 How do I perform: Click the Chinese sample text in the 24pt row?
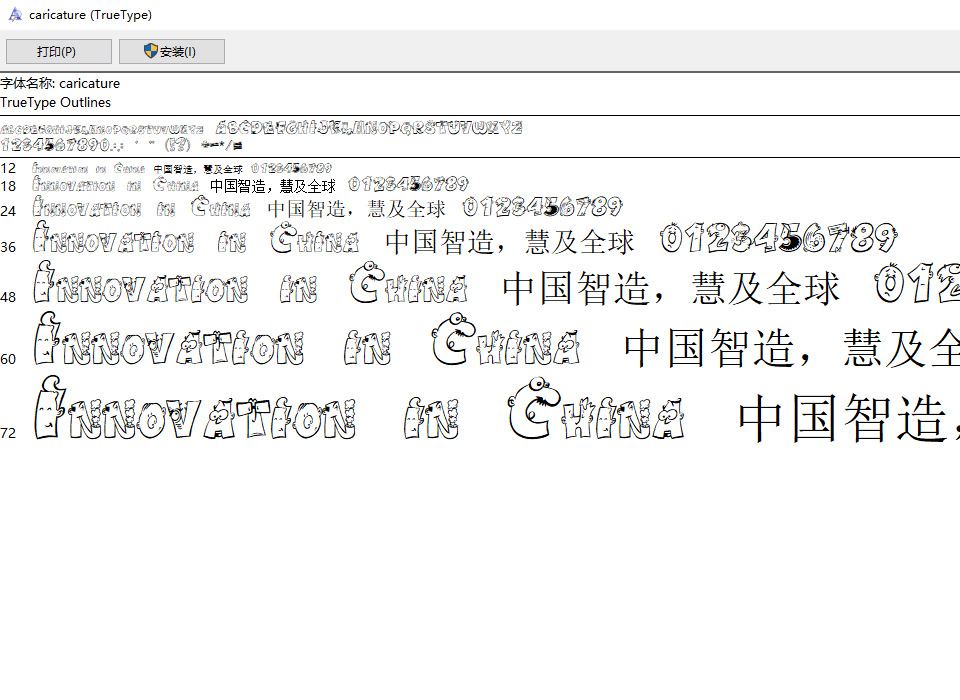tap(356, 209)
